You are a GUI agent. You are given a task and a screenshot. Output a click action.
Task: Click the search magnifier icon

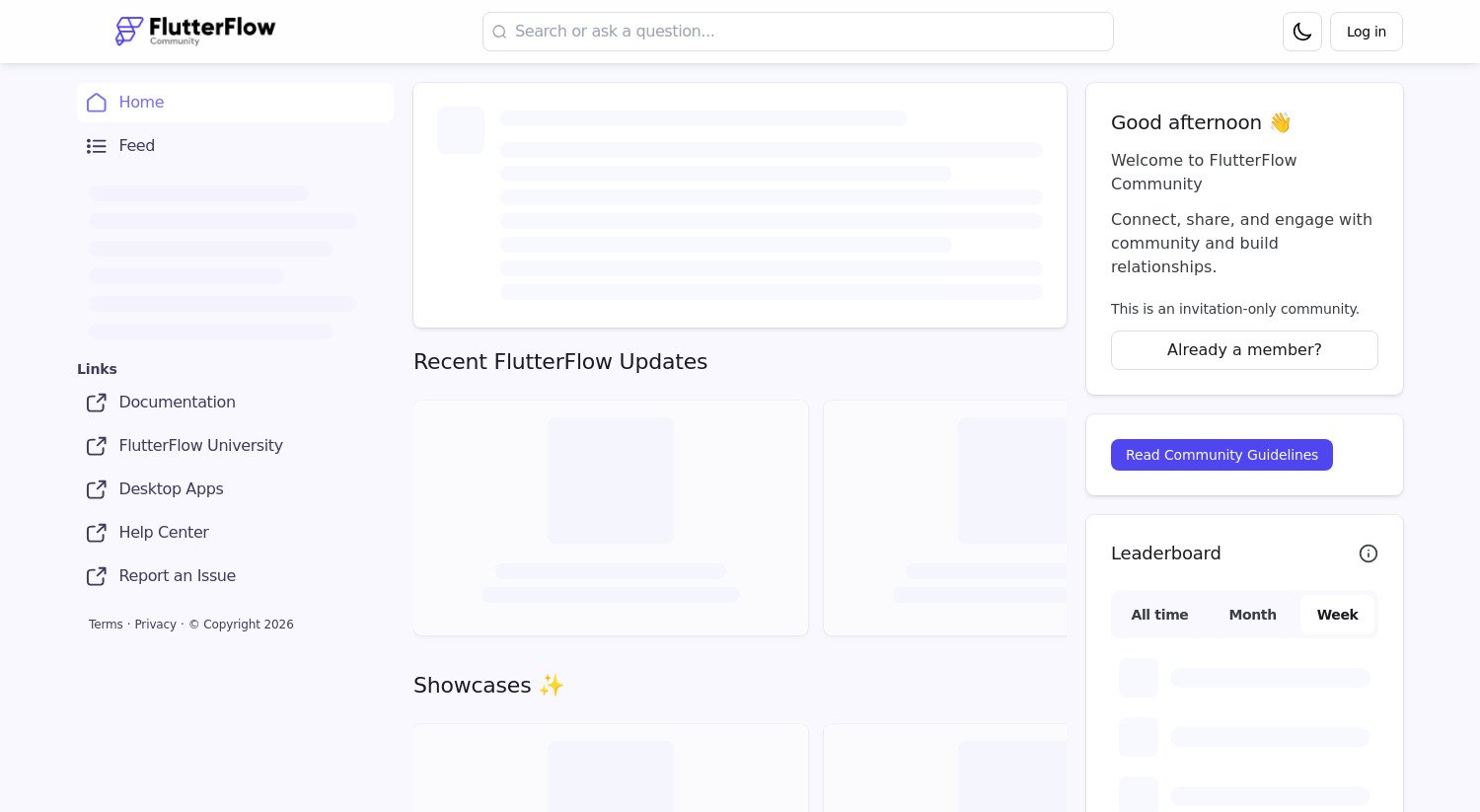[499, 32]
